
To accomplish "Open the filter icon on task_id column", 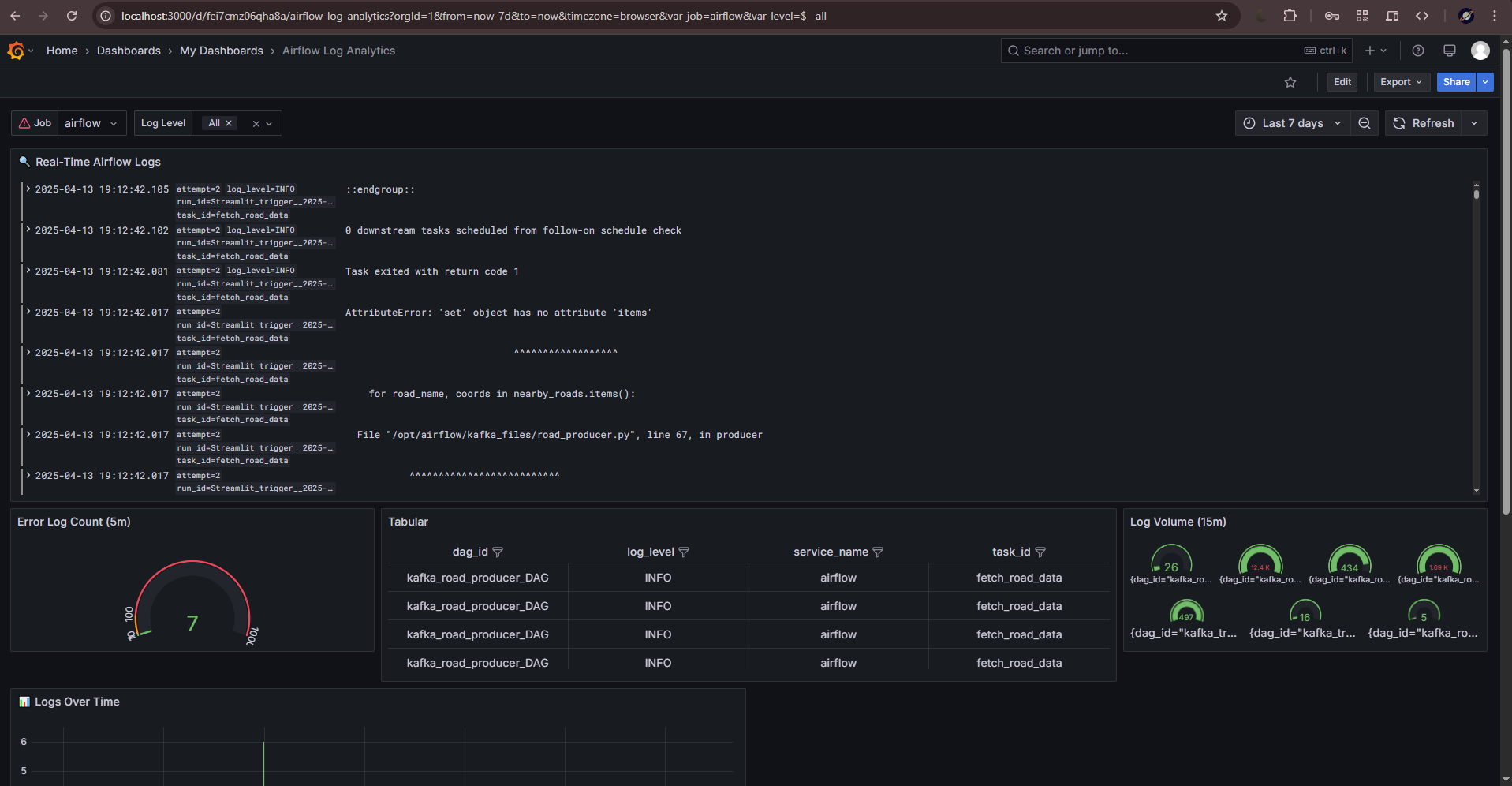I will (x=1041, y=552).
